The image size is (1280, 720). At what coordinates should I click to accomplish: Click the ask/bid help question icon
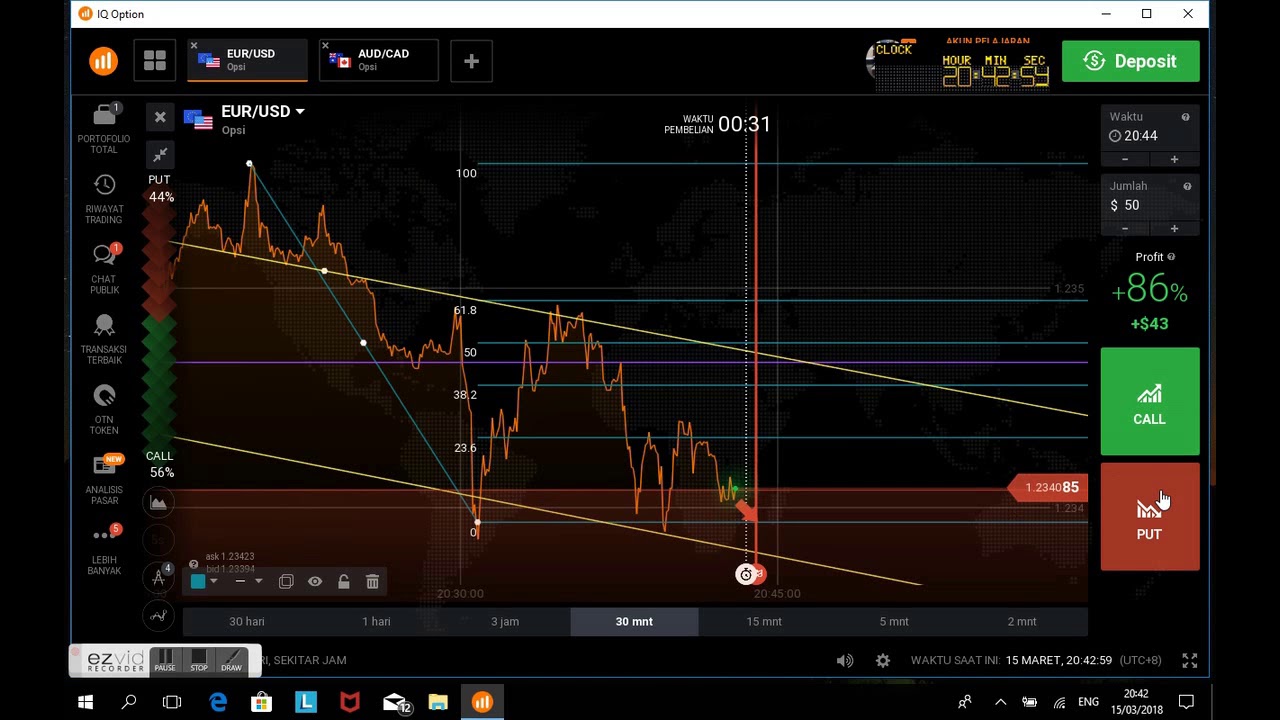(x=194, y=564)
